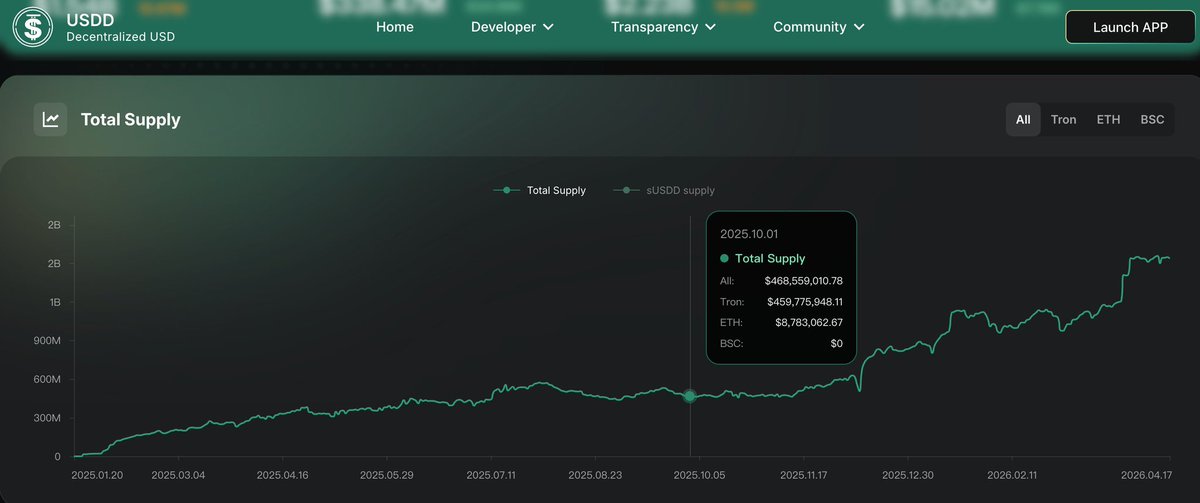Click the 2026.02.11 x-axis label

point(1012,476)
